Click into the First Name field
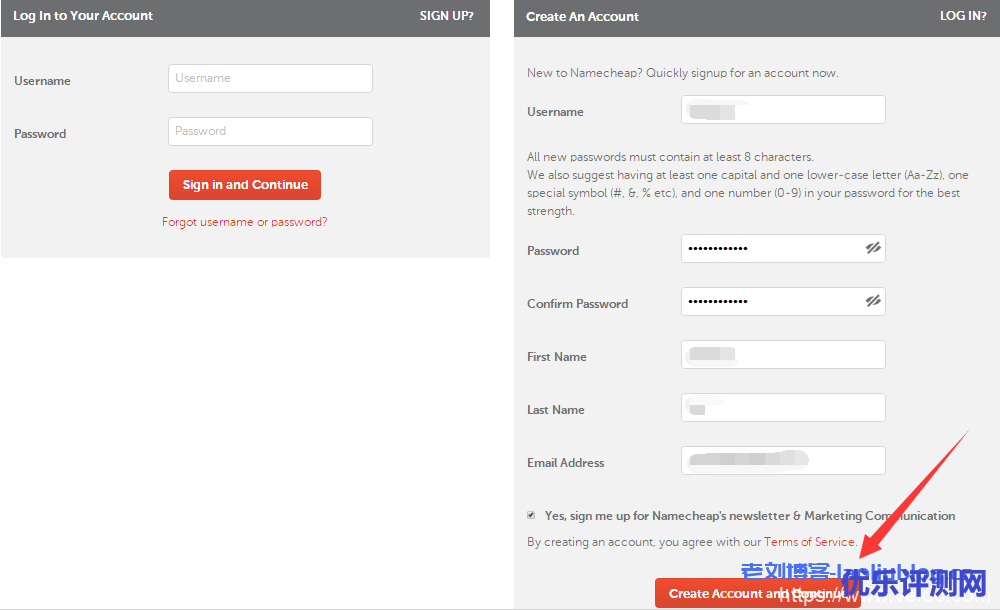 783,355
